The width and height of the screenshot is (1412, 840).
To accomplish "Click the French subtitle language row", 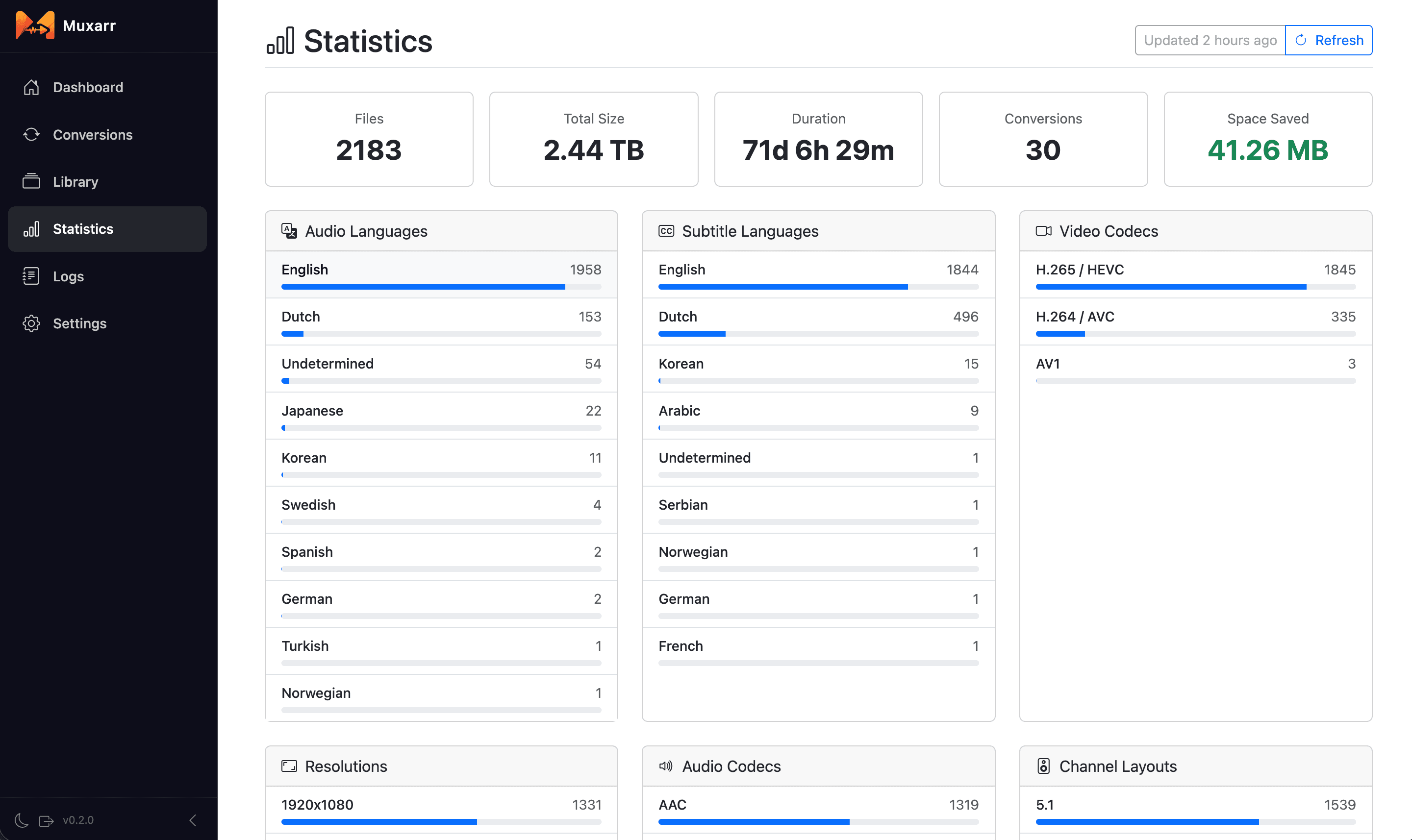I will [x=818, y=651].
